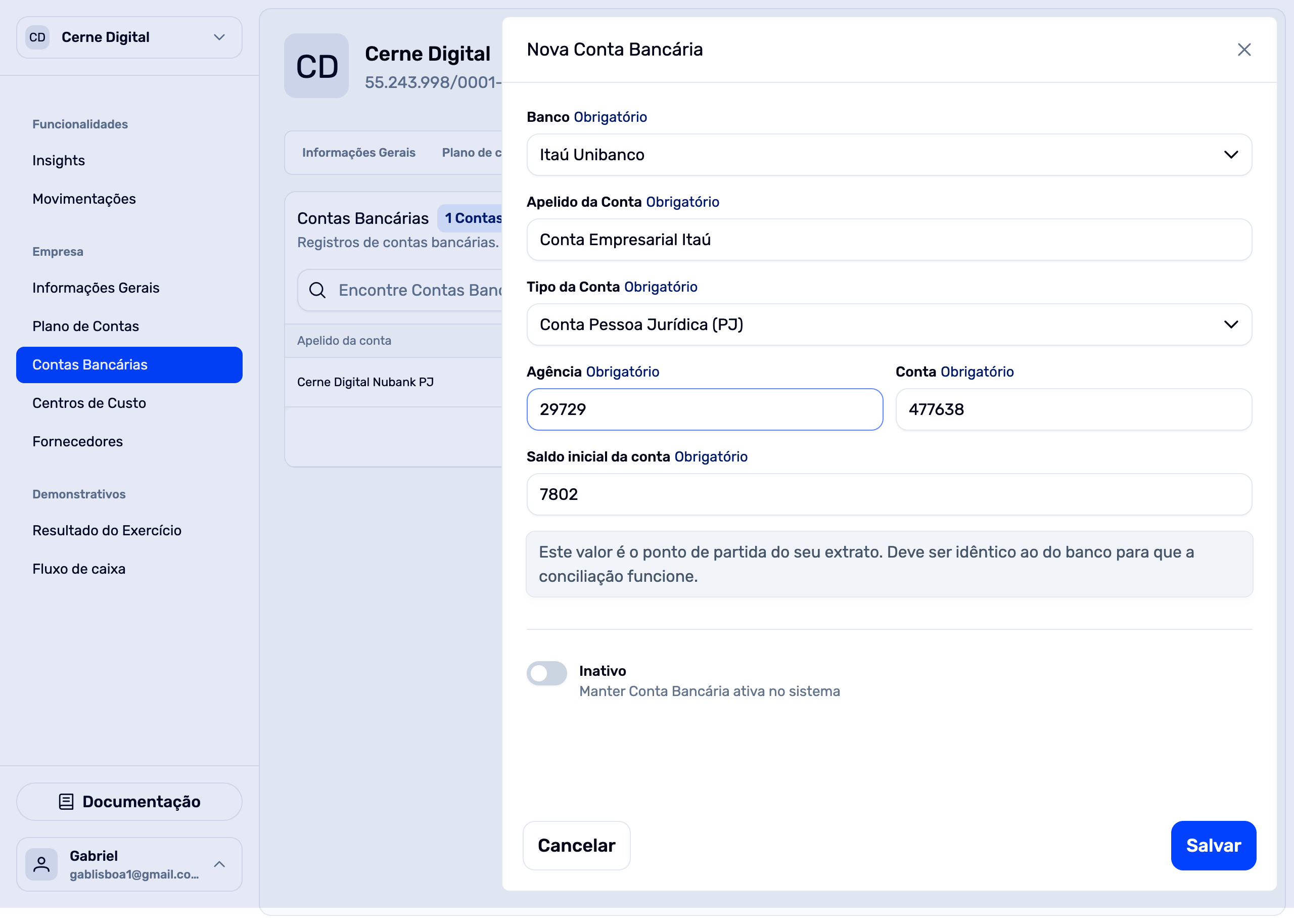Focus the Apelido da Conta field
The height and width of the screenshot is (924, 1294).
[x=889, y=240]
